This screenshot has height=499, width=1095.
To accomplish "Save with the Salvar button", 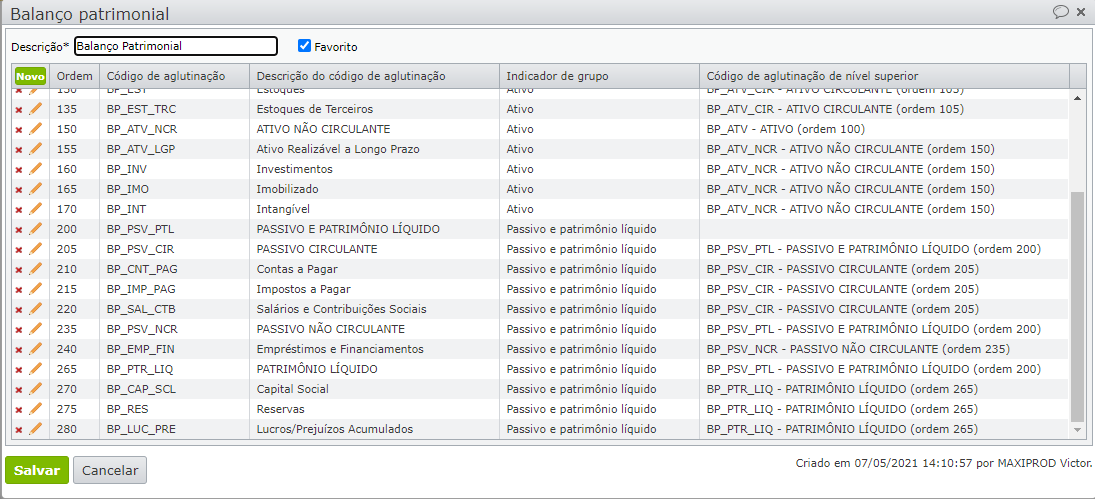I will pos(37,470).
